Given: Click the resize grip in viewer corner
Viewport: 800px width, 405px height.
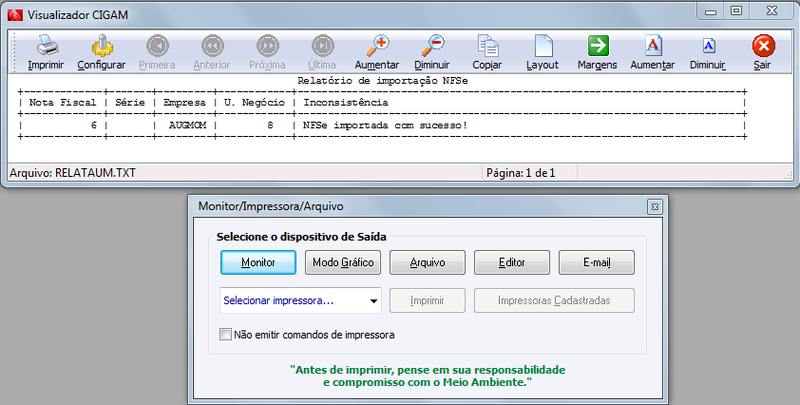Looking at the screenshot, I should 788,175.
